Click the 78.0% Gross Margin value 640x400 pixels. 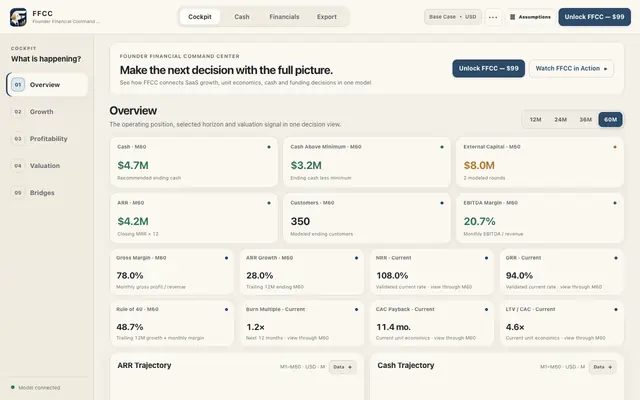click(x=129, y=276)
